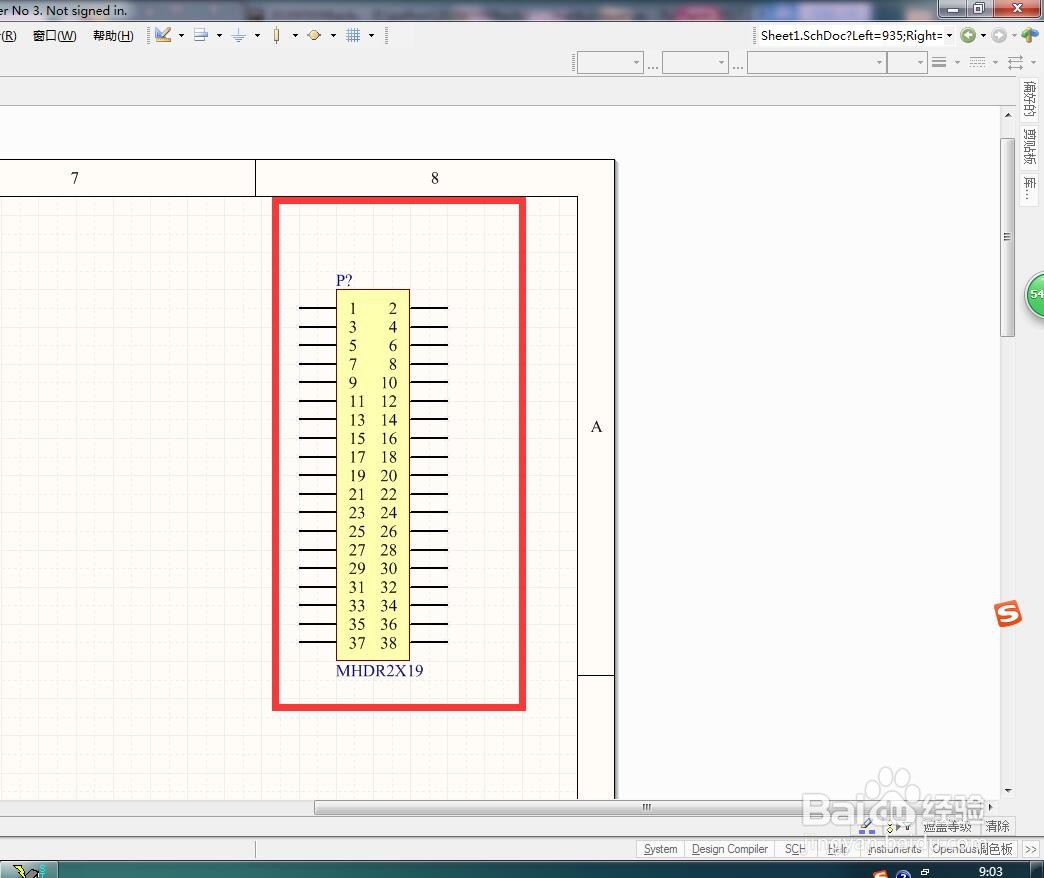Select the P? designator text
Screen dimensions: 1044x878
click(x=344, y=280)
